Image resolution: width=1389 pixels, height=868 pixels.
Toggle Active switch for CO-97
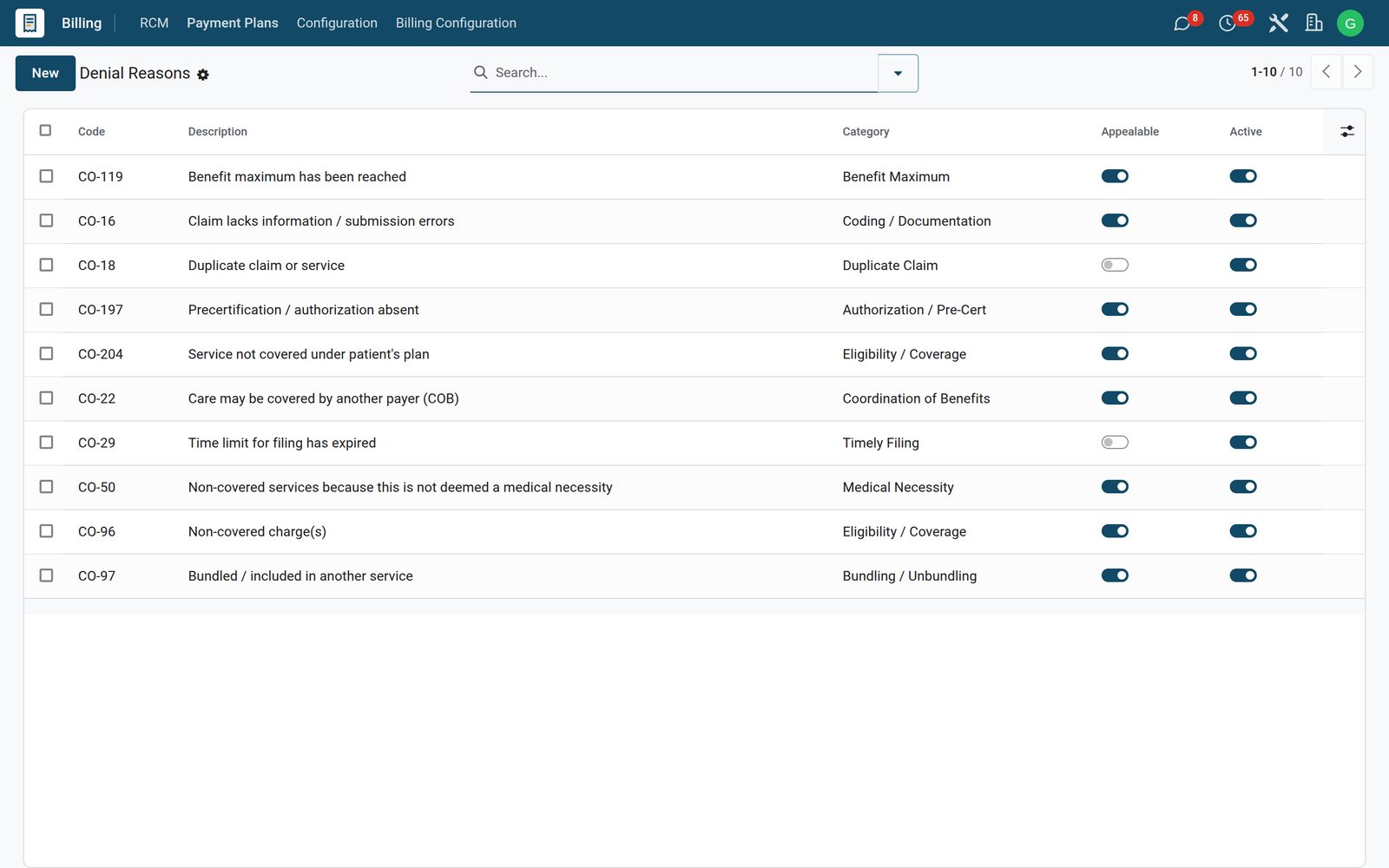click(x=1243, y=575)
